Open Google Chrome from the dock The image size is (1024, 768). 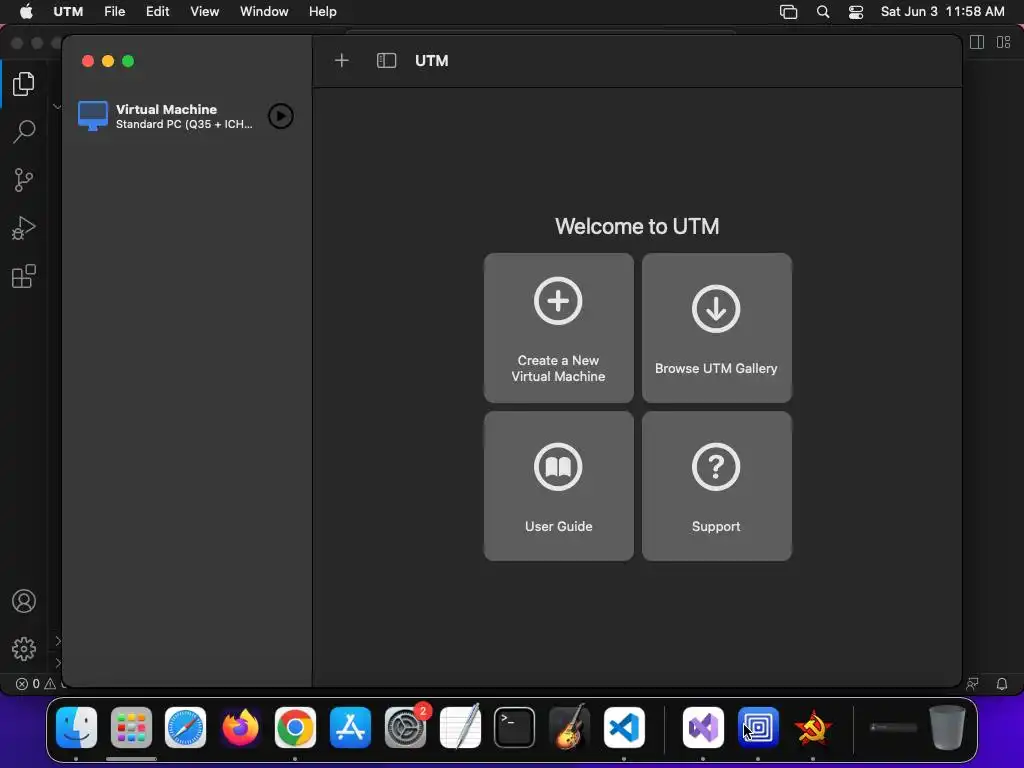295,728
